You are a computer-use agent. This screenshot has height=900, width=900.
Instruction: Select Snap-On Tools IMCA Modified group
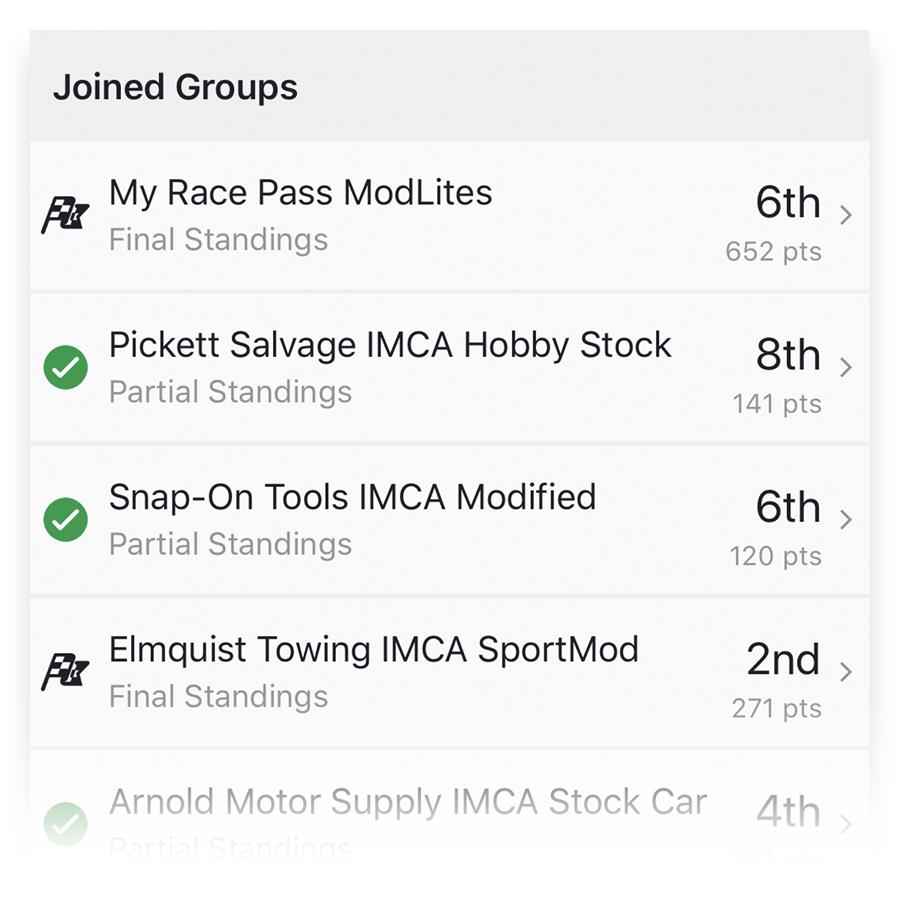[449, 520]
